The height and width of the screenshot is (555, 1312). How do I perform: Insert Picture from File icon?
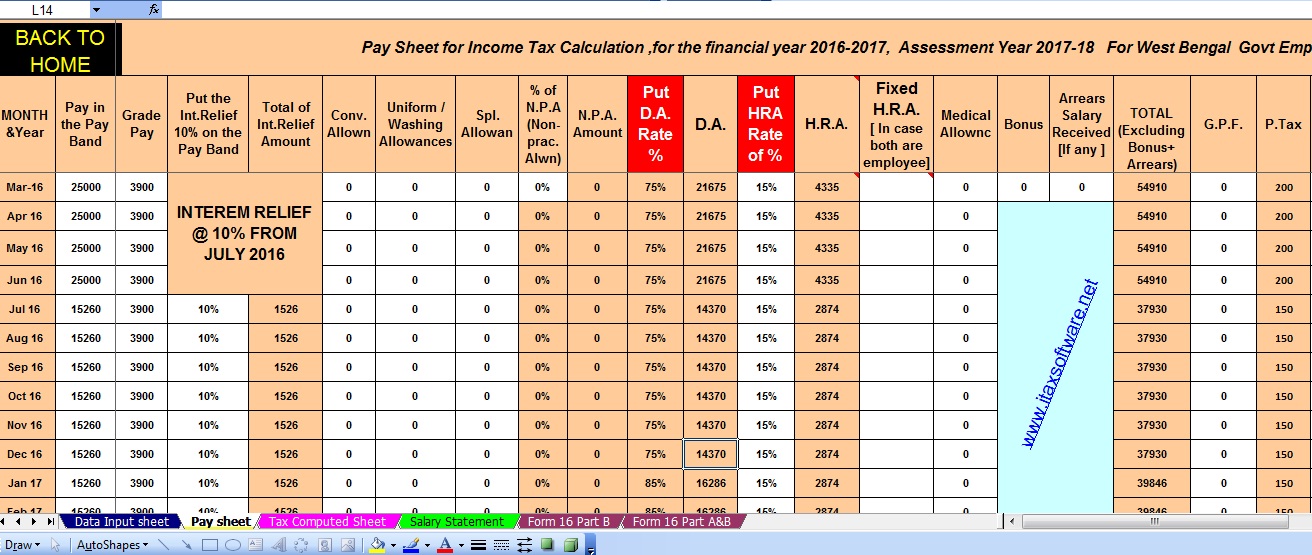coord(348,545)
